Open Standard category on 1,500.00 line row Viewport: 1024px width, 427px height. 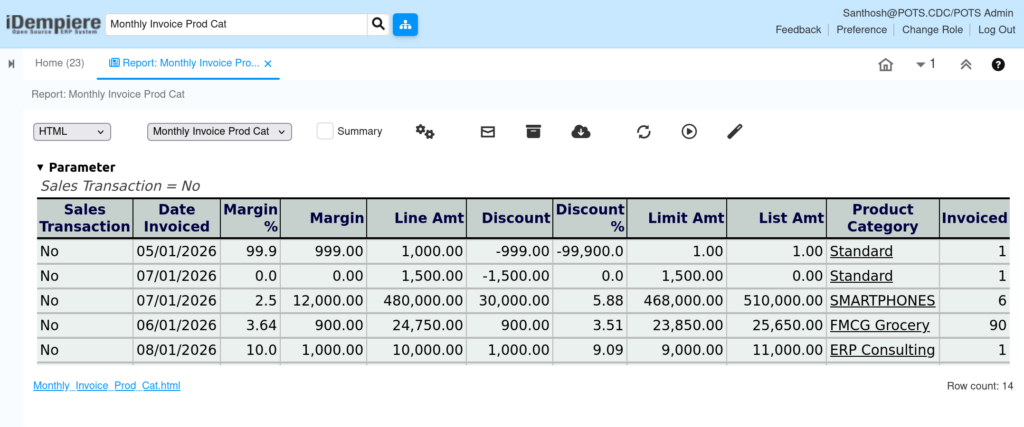coord(861,276)
